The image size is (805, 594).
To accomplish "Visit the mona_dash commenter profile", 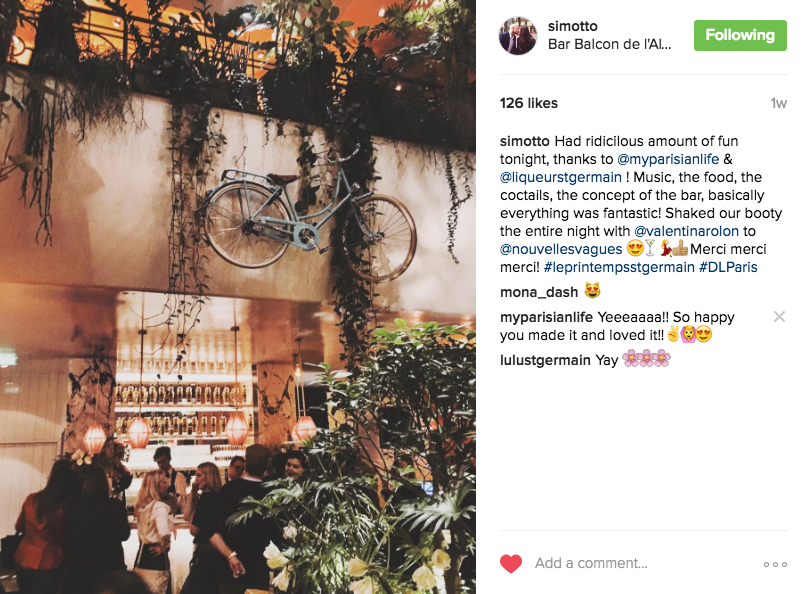I will (539, 292).
